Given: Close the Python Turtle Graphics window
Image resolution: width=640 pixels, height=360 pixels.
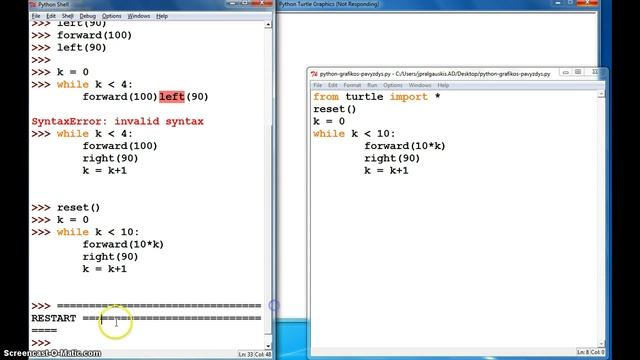Looking at the screenshot, I should pos(587,3).
